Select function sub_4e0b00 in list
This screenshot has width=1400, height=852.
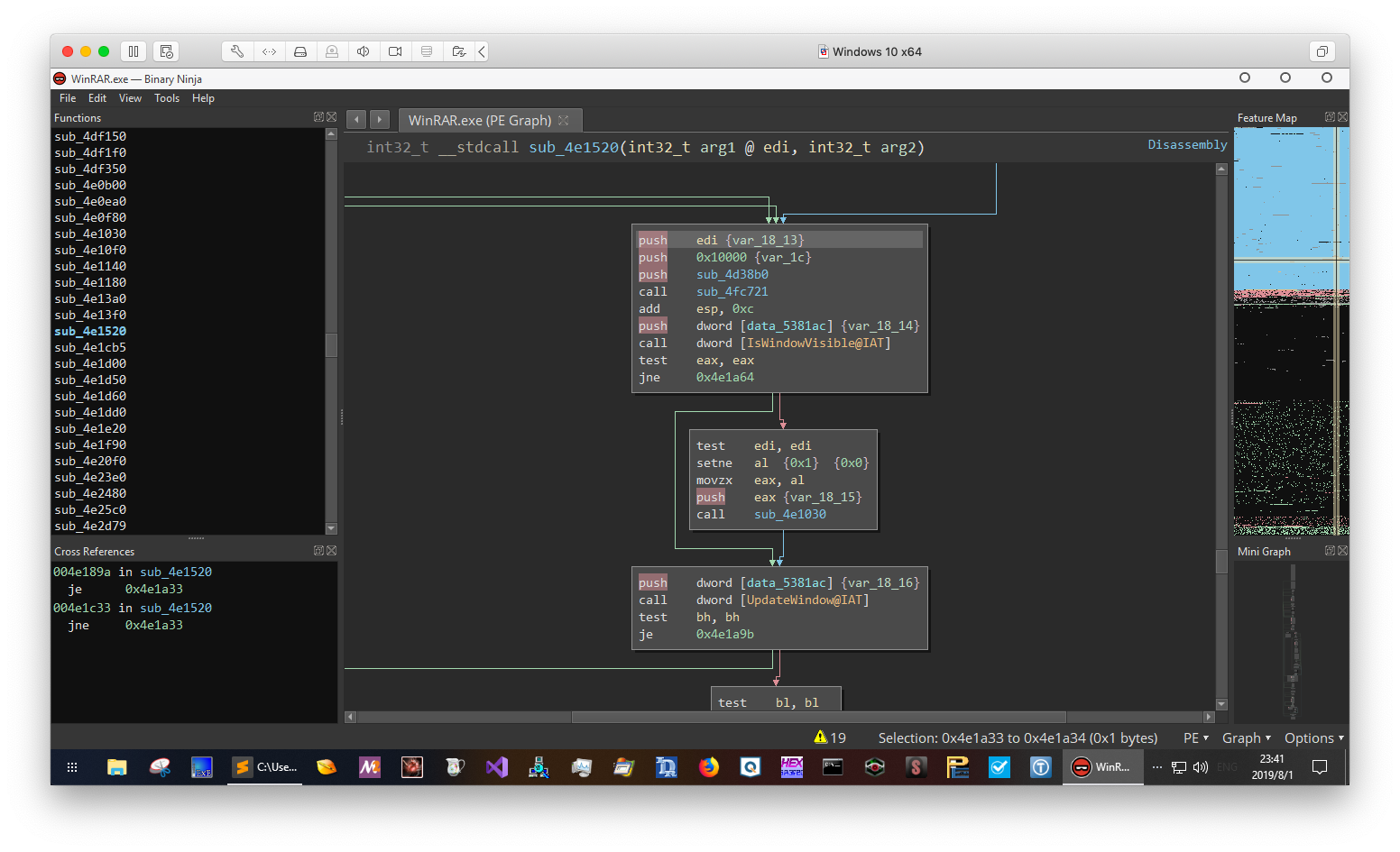[x=90, y=185]
